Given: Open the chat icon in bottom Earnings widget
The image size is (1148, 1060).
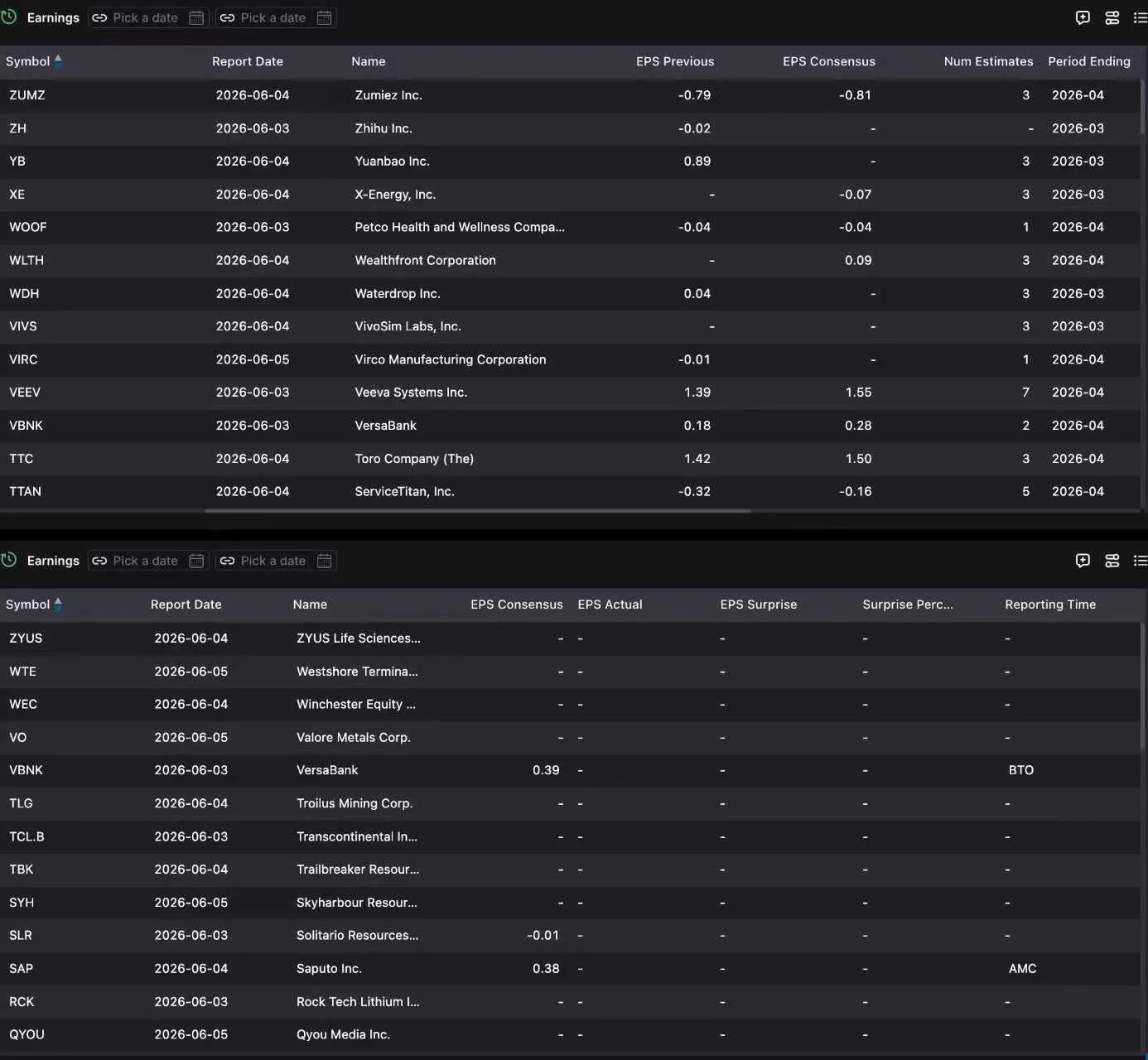Looking at the screenshot, I should 1083,561.
